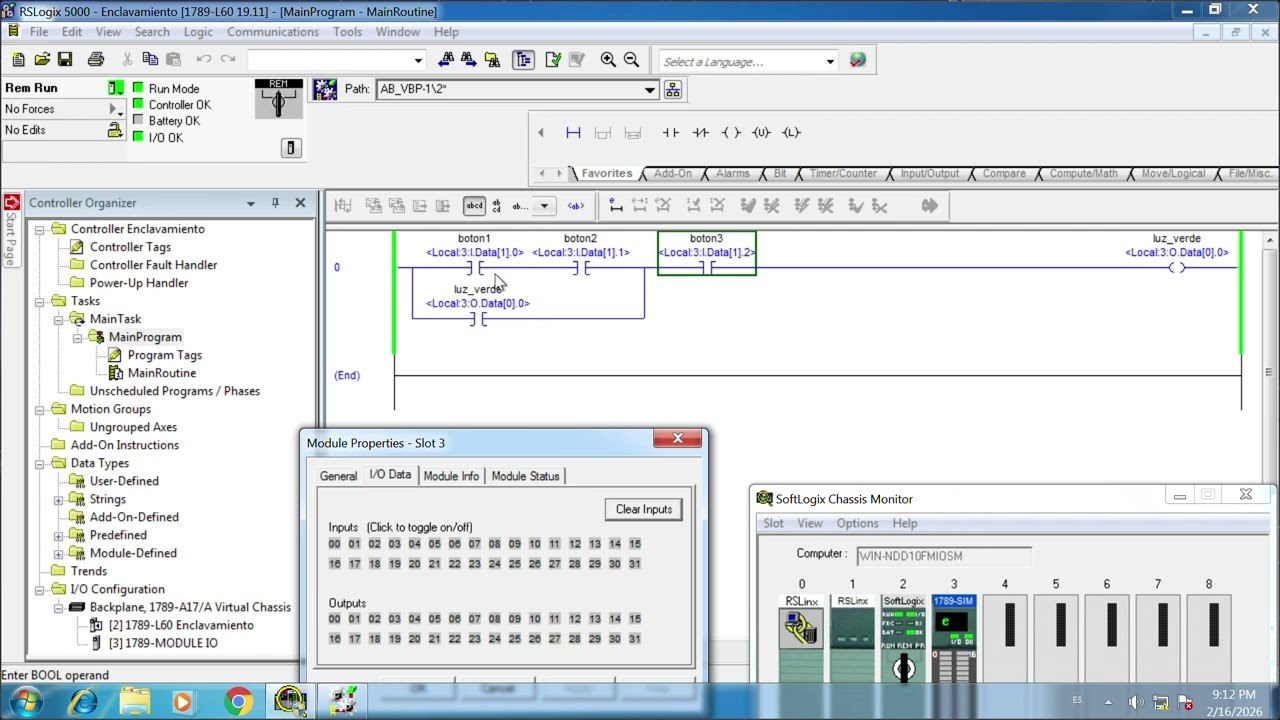Image resolution: width=1280 pixels, height=720 pixels.
Task: Expand the Strings data type node
Action: (x=59, y=499)
